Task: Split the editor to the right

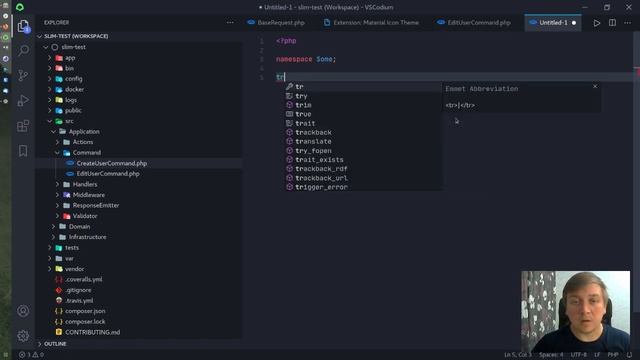Action: click(612, 23)
